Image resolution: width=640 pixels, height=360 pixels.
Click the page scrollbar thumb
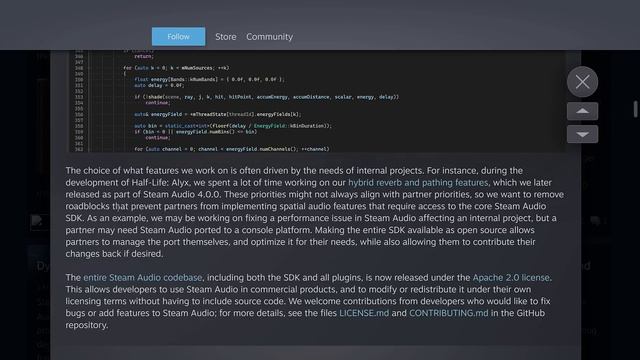(636, 109)
